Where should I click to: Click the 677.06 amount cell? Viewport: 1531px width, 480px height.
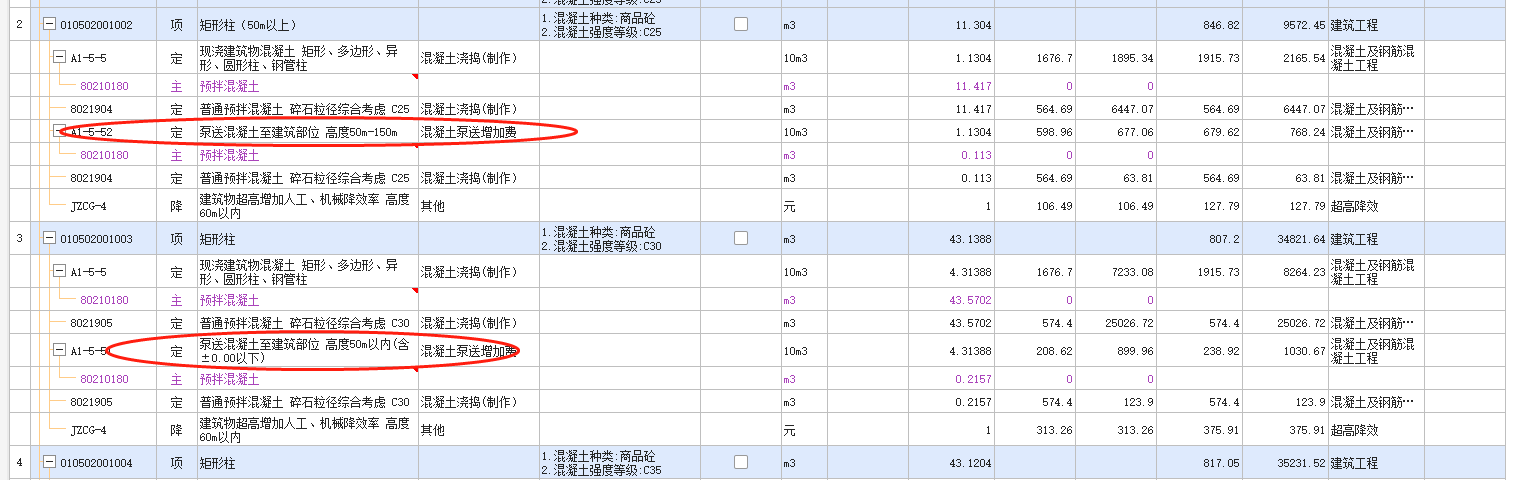1116,132
